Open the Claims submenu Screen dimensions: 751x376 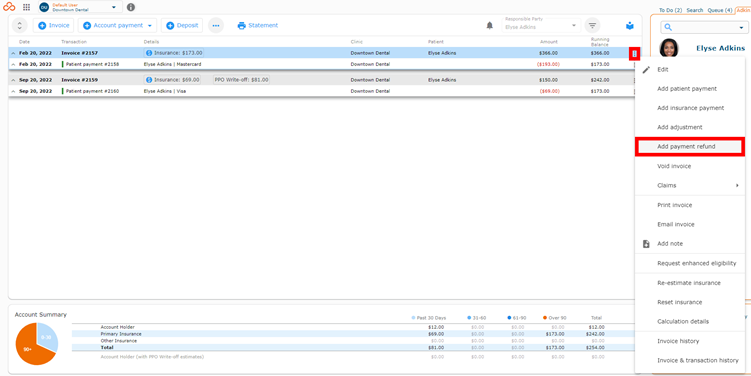pos(690,185)
